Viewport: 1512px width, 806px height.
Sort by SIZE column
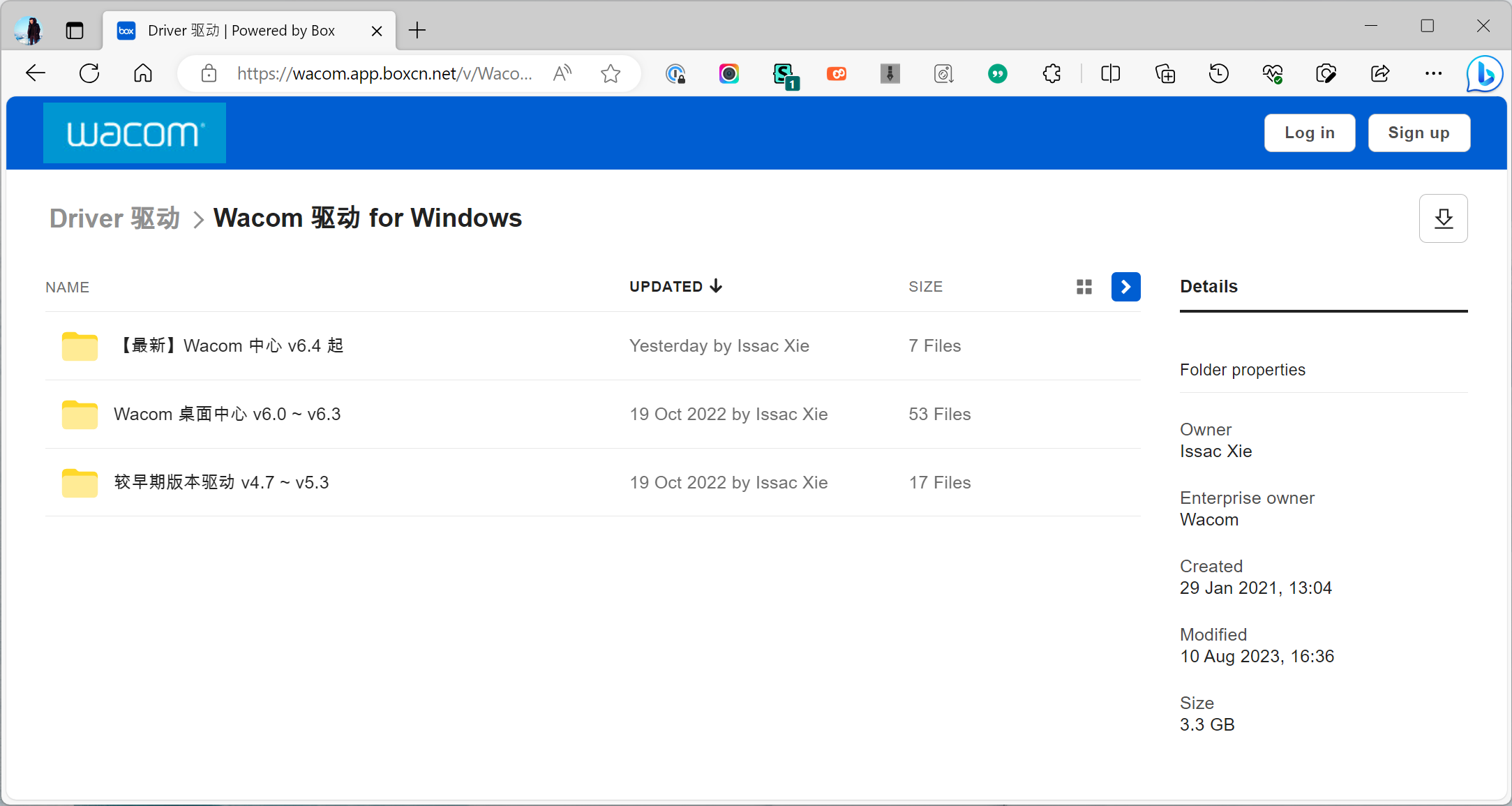[926, 287]
